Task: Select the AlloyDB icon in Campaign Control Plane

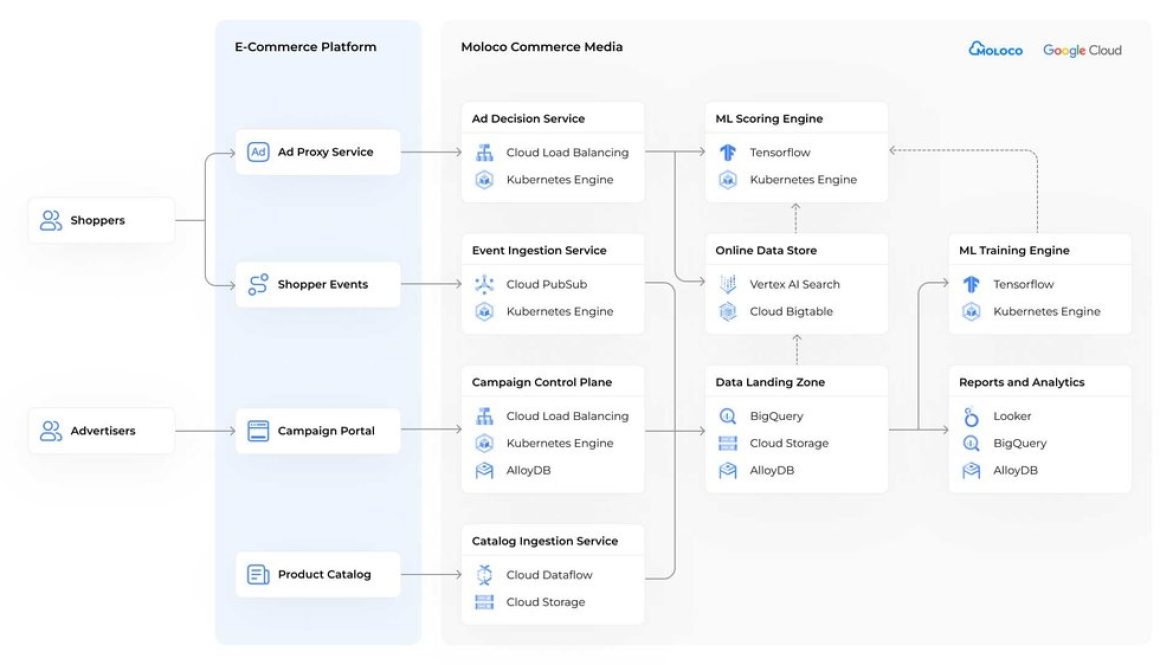Action: [486, 470]
